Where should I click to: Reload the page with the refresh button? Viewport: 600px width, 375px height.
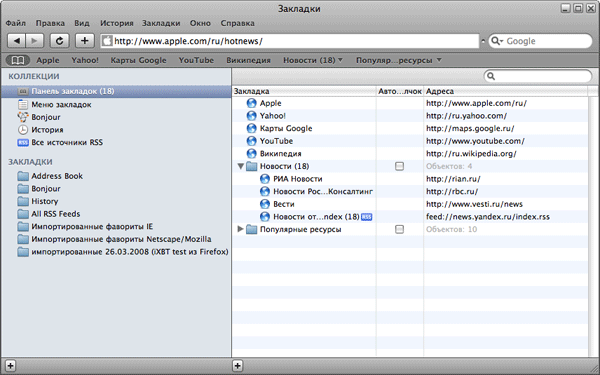(59, 41)
